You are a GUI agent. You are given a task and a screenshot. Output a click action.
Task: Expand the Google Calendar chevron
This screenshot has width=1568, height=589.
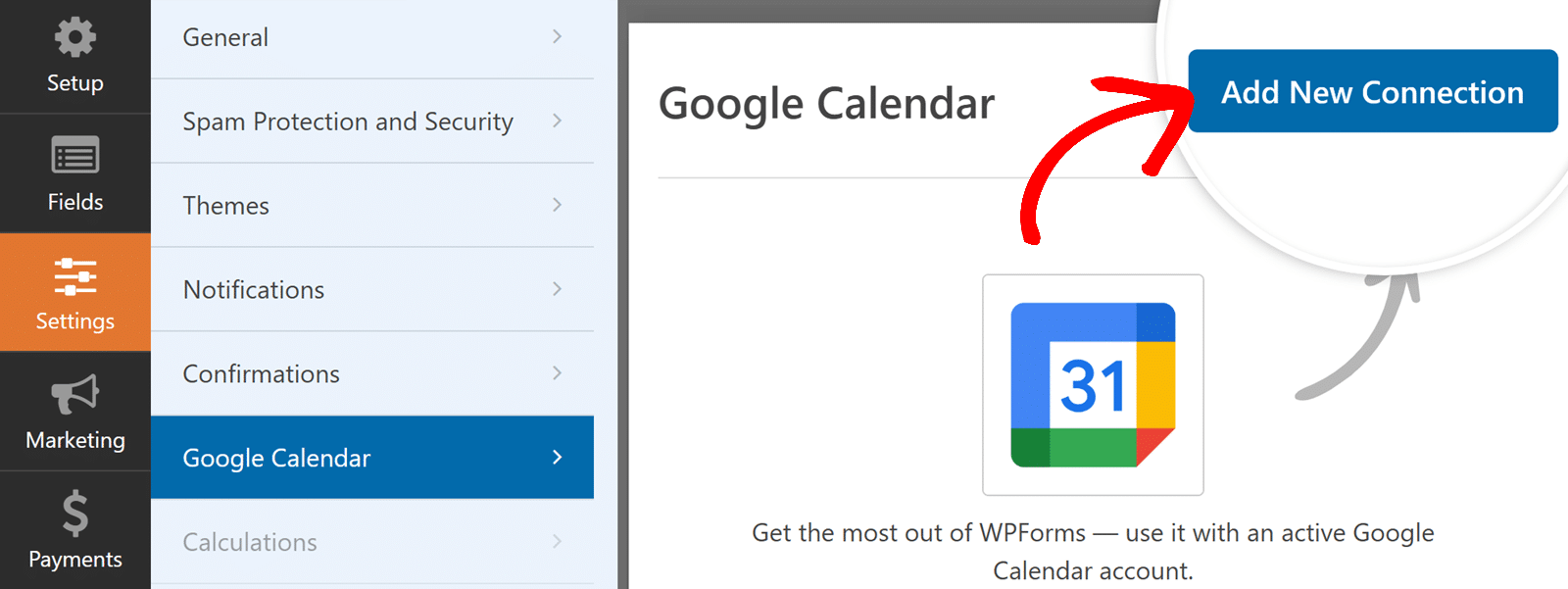tap(557, 457)
